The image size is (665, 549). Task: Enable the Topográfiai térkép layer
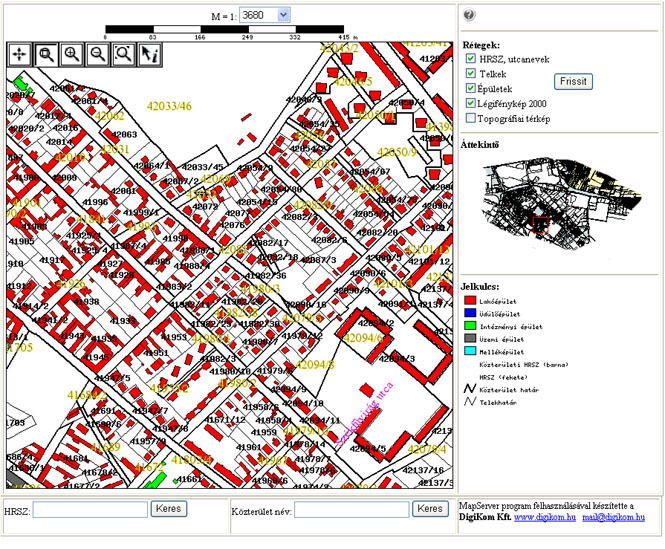coord(471,118)
